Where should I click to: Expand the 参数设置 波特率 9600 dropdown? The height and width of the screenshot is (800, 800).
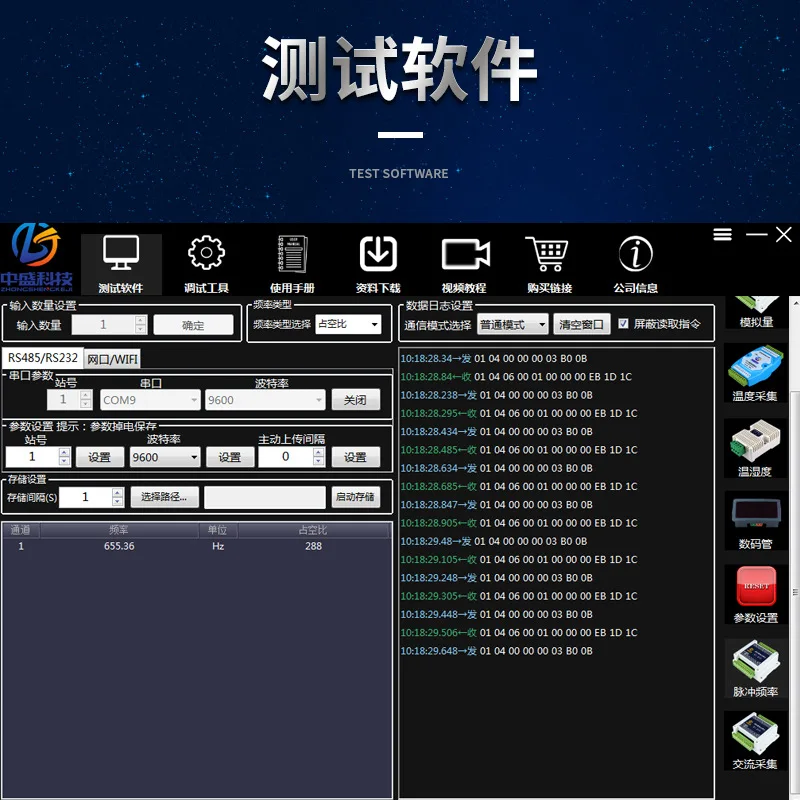(165, 457)
